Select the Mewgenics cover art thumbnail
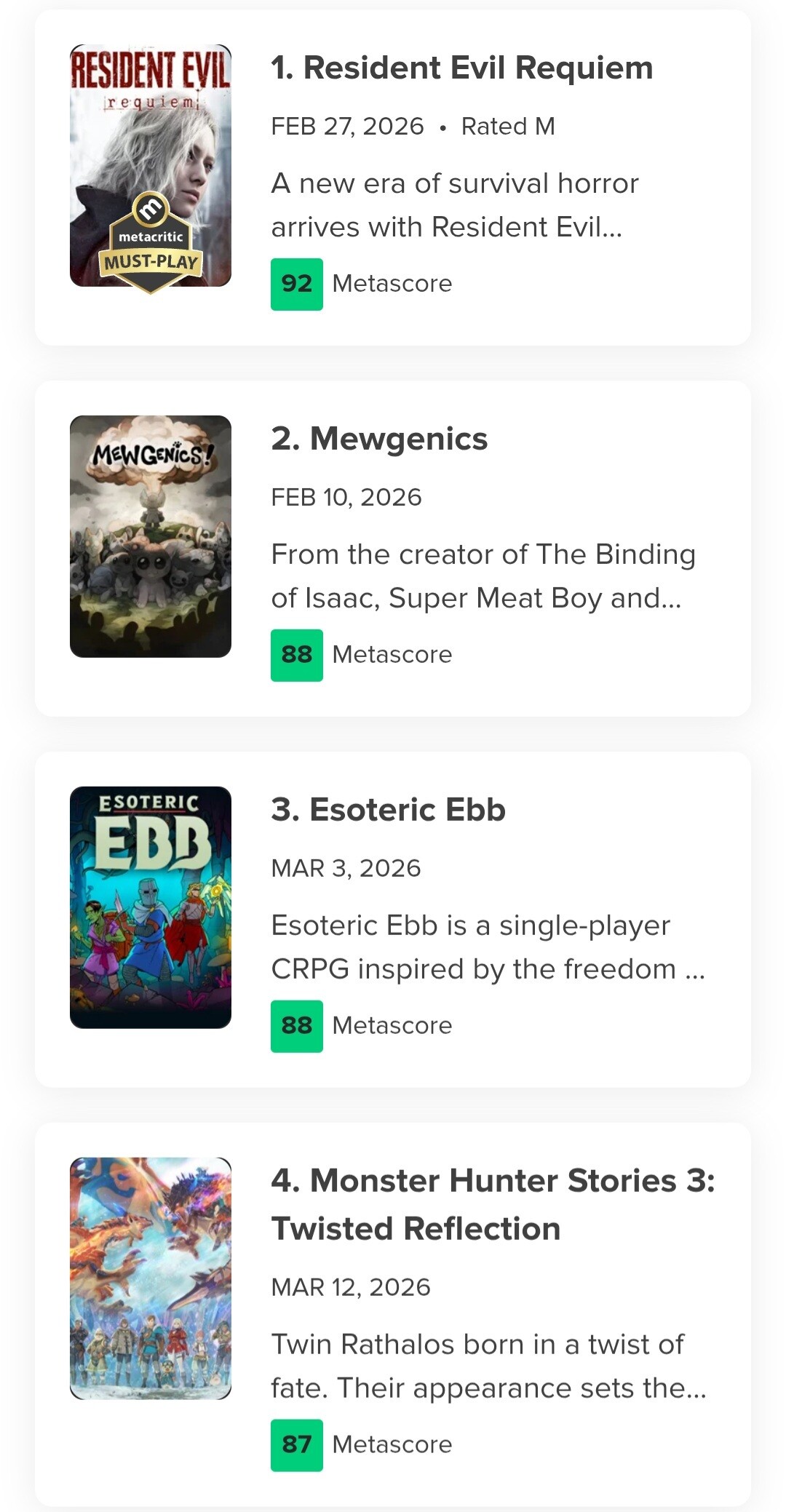The width and height of the screenshot is (786, 1512). tap(150, 536)
